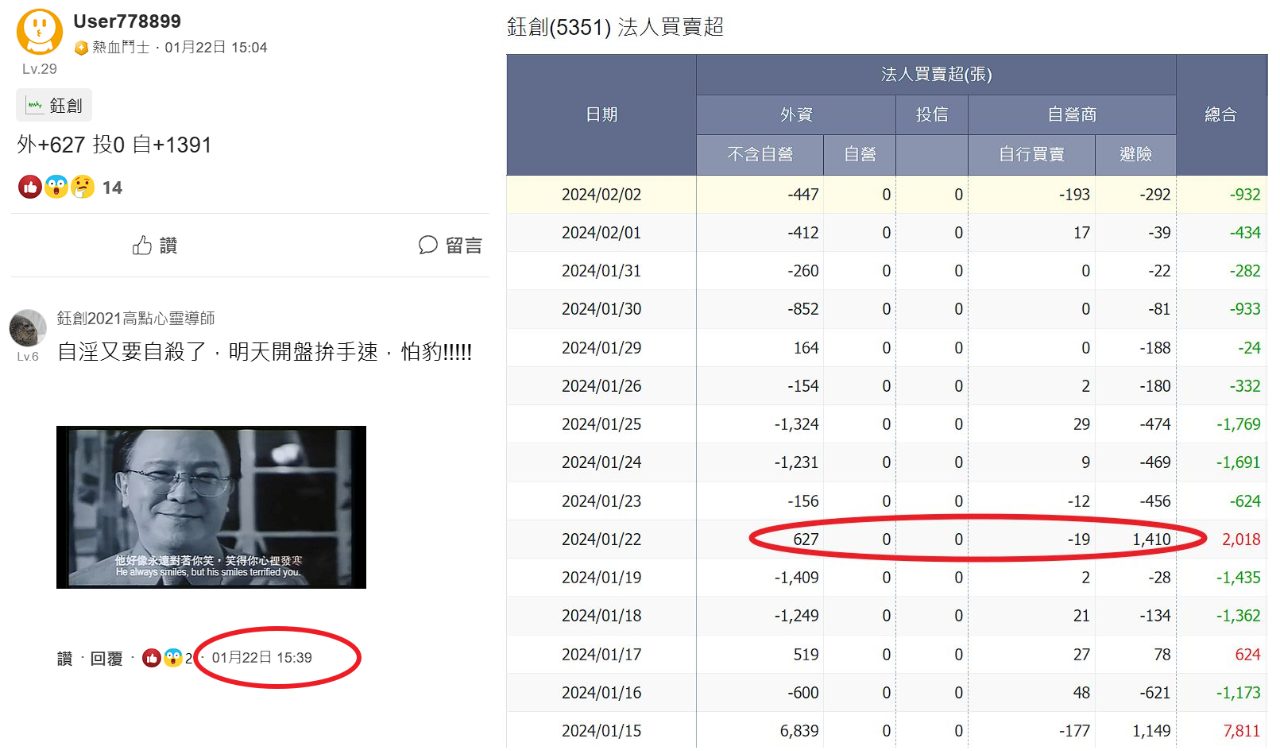
Task: Select the 2024/02/02 date cell
Action: tap(601, 195)
